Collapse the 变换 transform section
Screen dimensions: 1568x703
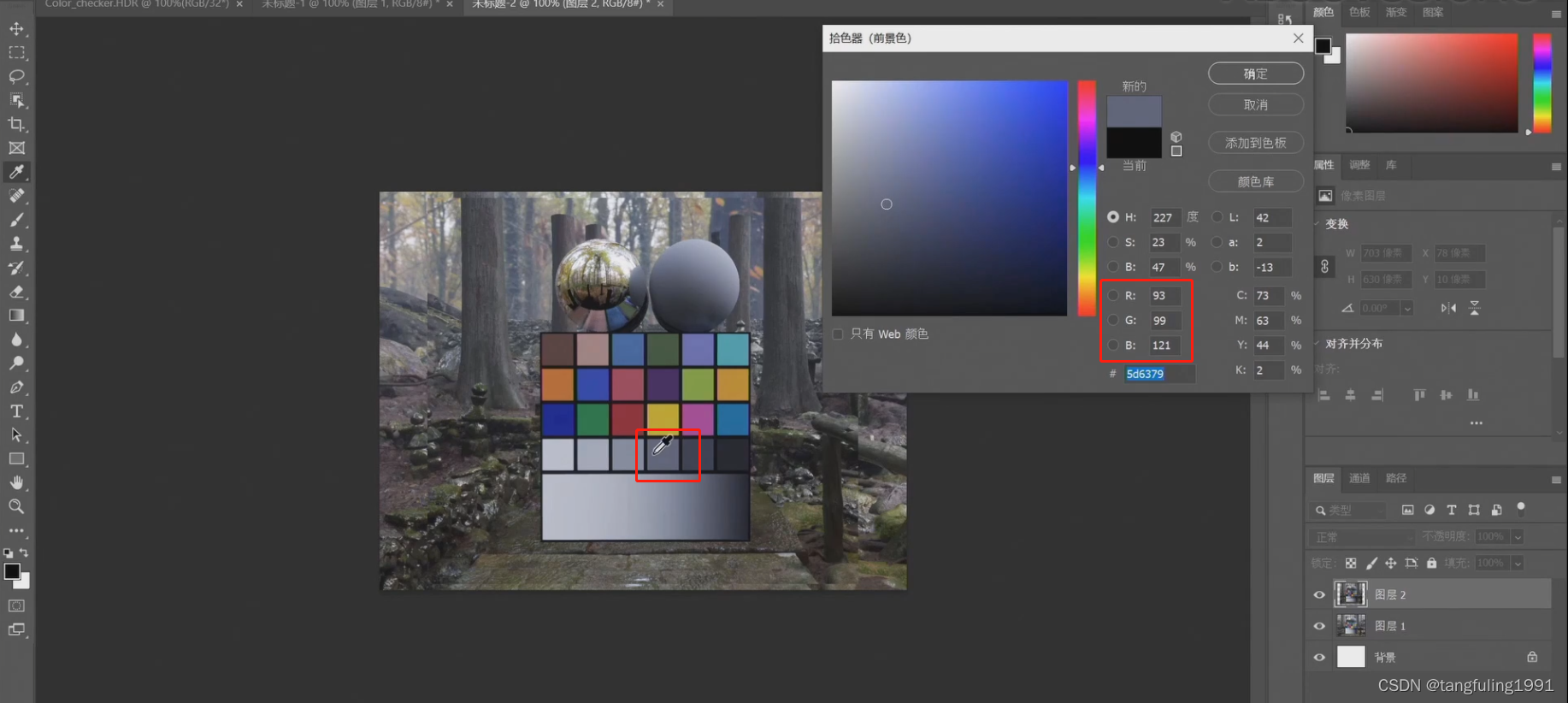pyautogui.click(x=1317, y=223)
